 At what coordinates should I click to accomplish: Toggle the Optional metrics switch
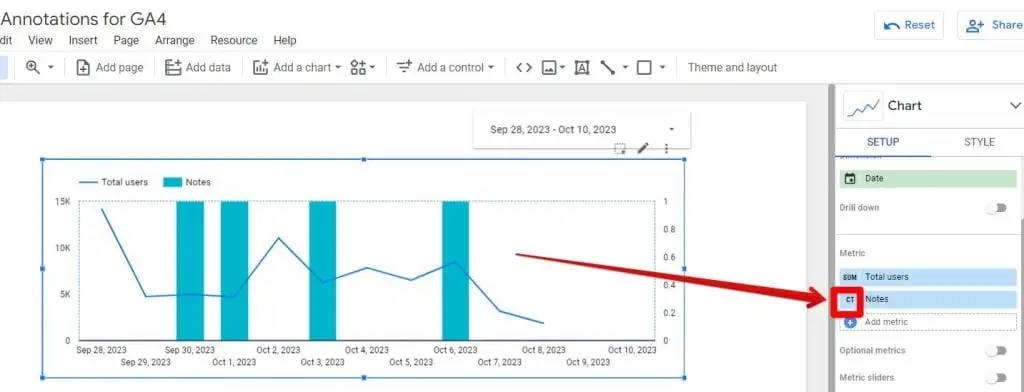[996, 351]
